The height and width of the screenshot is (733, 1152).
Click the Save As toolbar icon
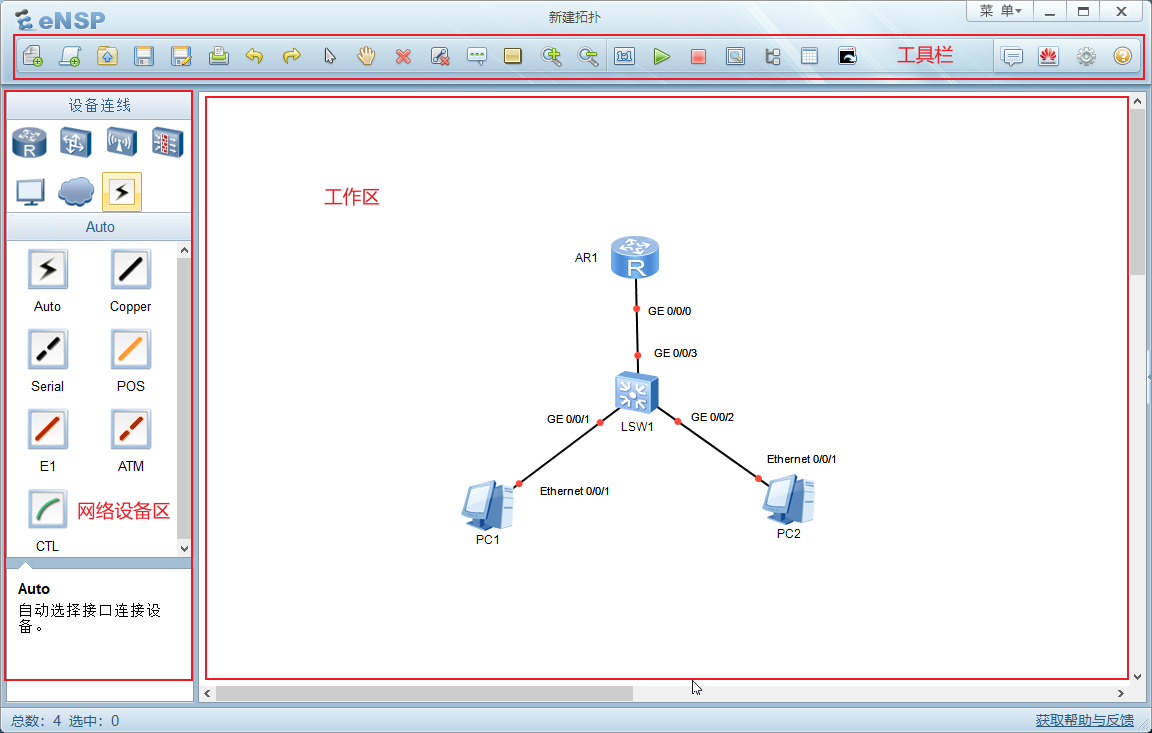click(x=181, y=56)
